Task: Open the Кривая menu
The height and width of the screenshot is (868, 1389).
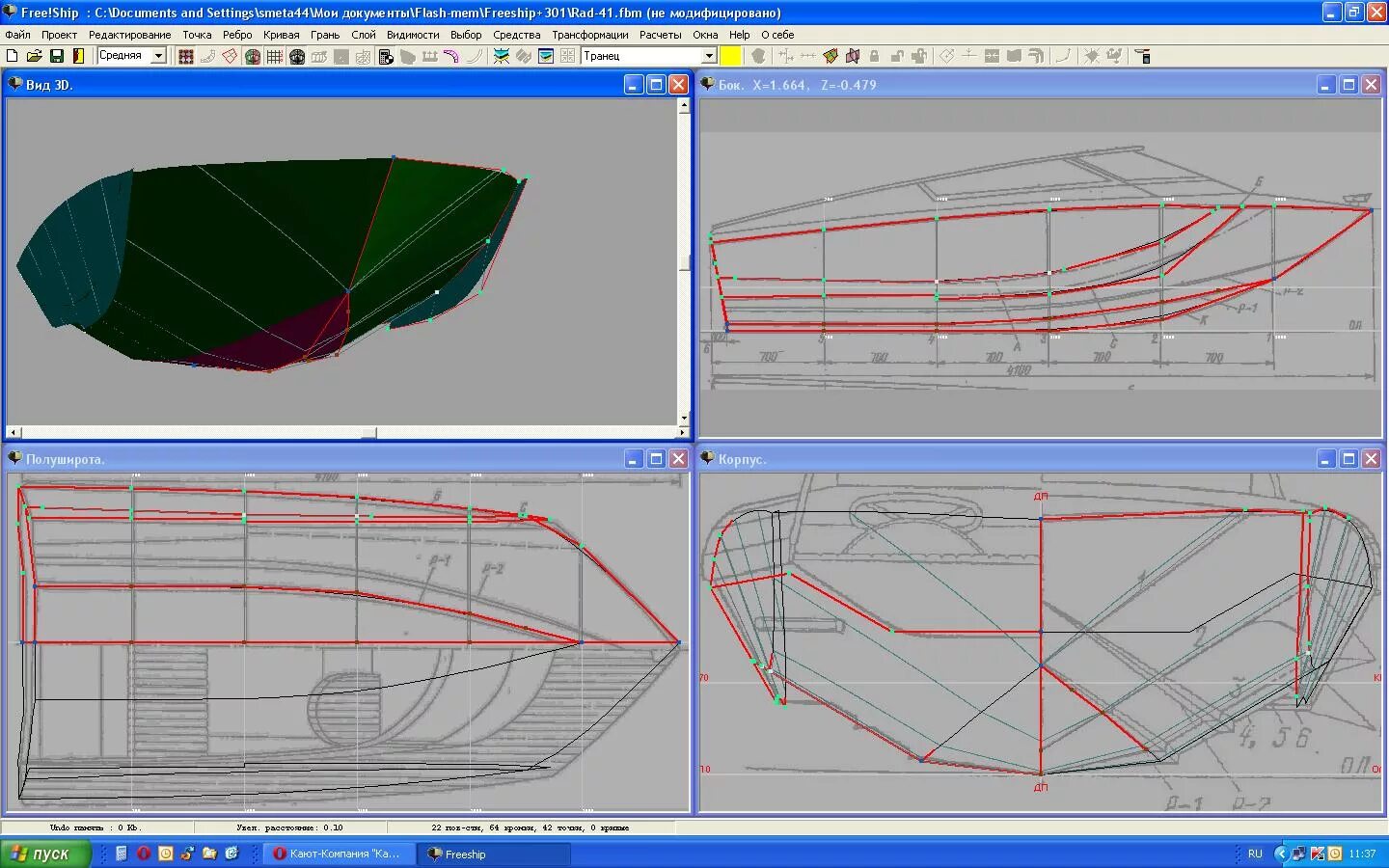Action: pyautogui.click(x=281, y=35)
